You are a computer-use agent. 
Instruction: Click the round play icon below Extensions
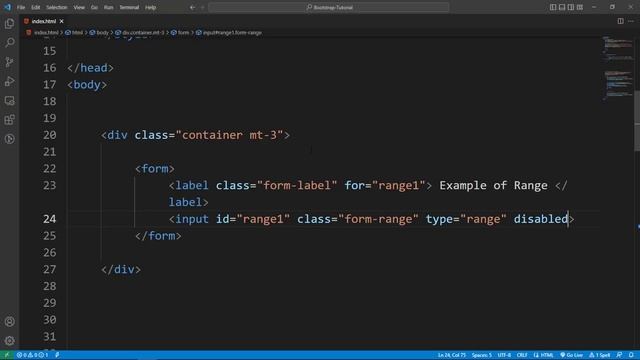tap(9, 139)
